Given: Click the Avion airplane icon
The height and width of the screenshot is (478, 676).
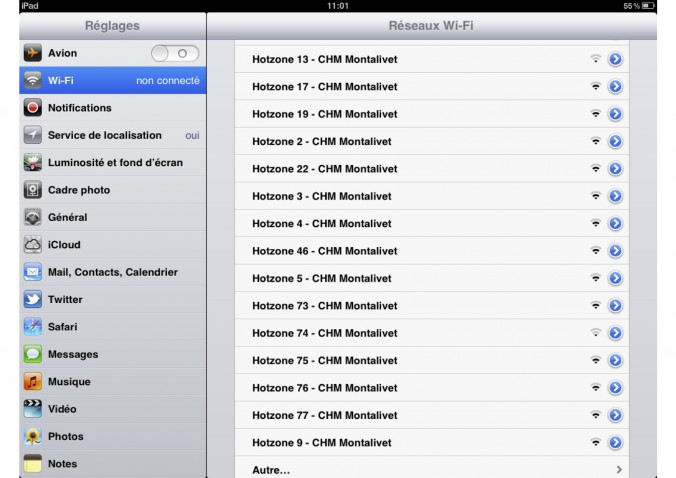Looking at the screenshot, I should click(33, 53).
